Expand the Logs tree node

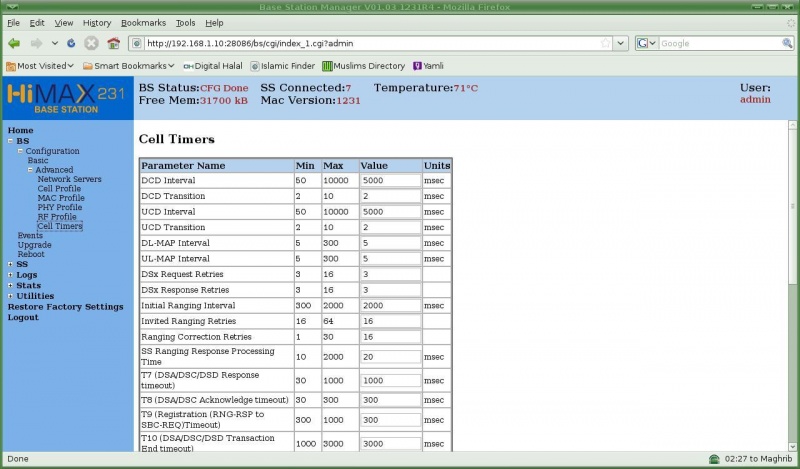pyautogui.click(x=10, y=274)
